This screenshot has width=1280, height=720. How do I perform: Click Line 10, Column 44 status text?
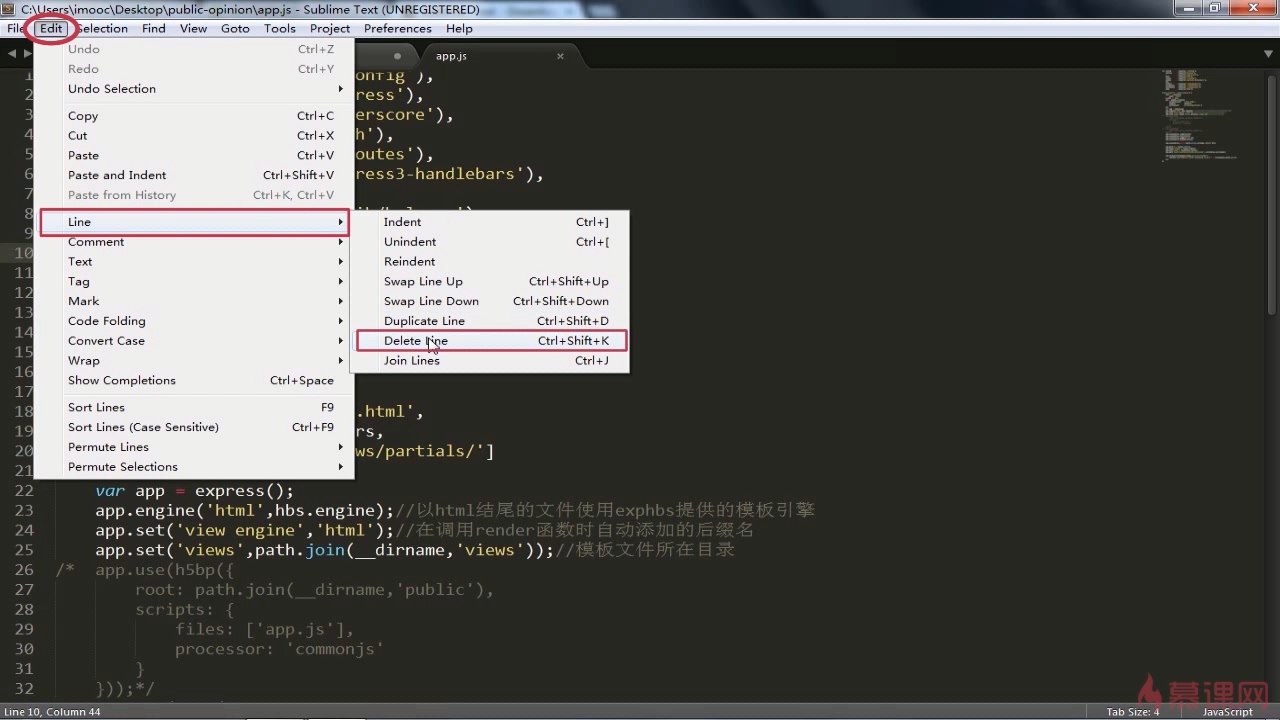click(x=52, y=712)
